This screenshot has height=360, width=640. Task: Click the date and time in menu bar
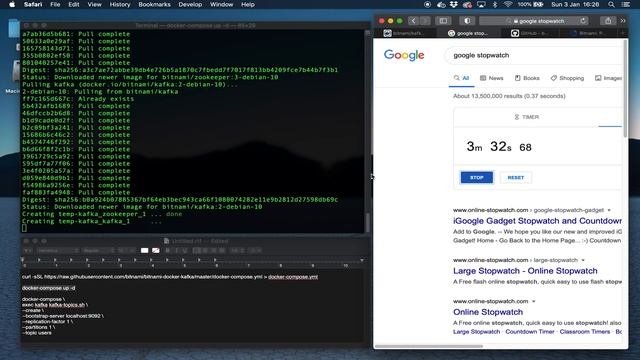pos(575,4)
